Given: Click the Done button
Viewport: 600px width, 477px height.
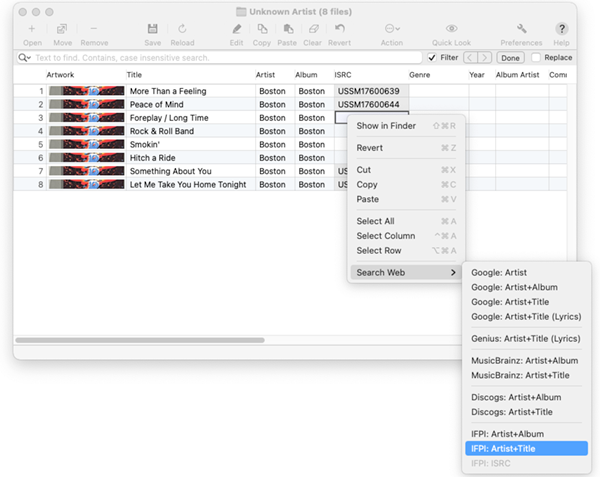Looking at the screenshot, I should pos(510,58).
